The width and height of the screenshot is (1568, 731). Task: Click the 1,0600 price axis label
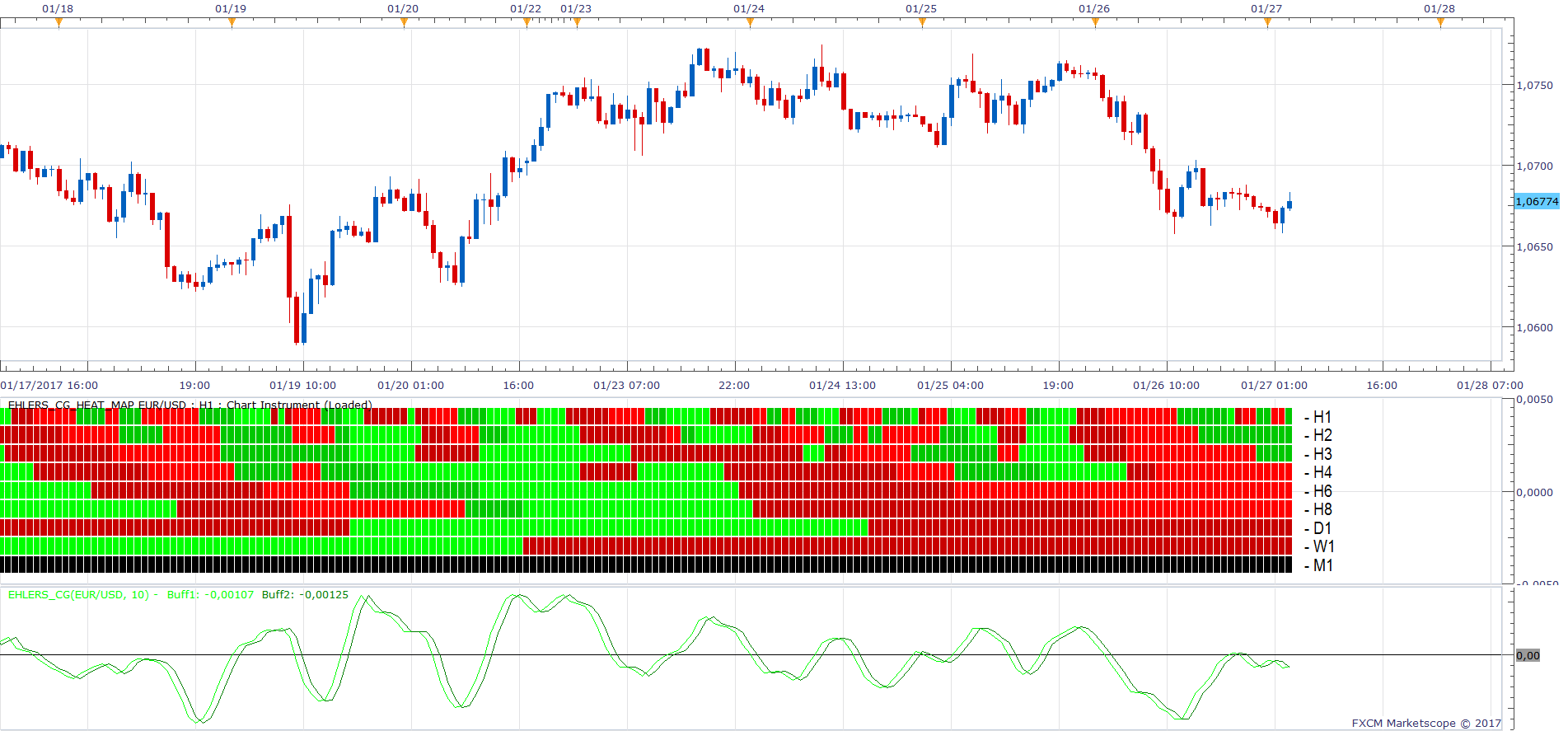coord(1534,327)
